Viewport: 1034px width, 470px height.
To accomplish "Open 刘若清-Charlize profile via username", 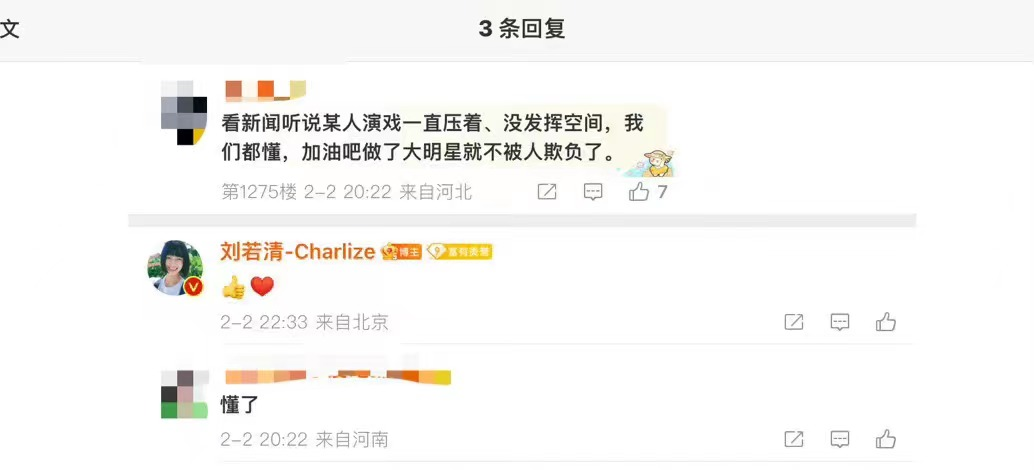I will 297,251.
